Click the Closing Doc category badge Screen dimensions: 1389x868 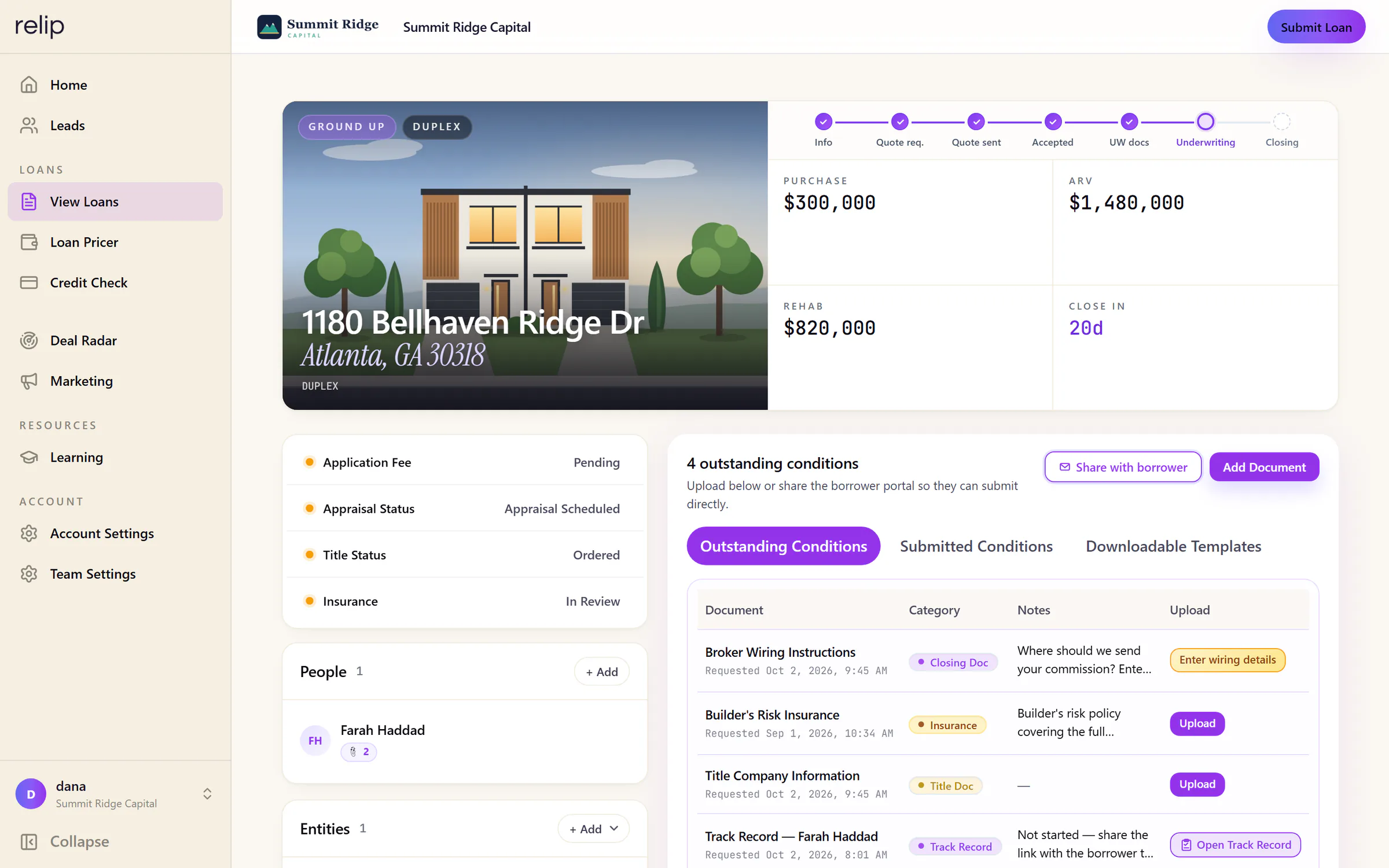pyautogui.click(x=953, y=662)
